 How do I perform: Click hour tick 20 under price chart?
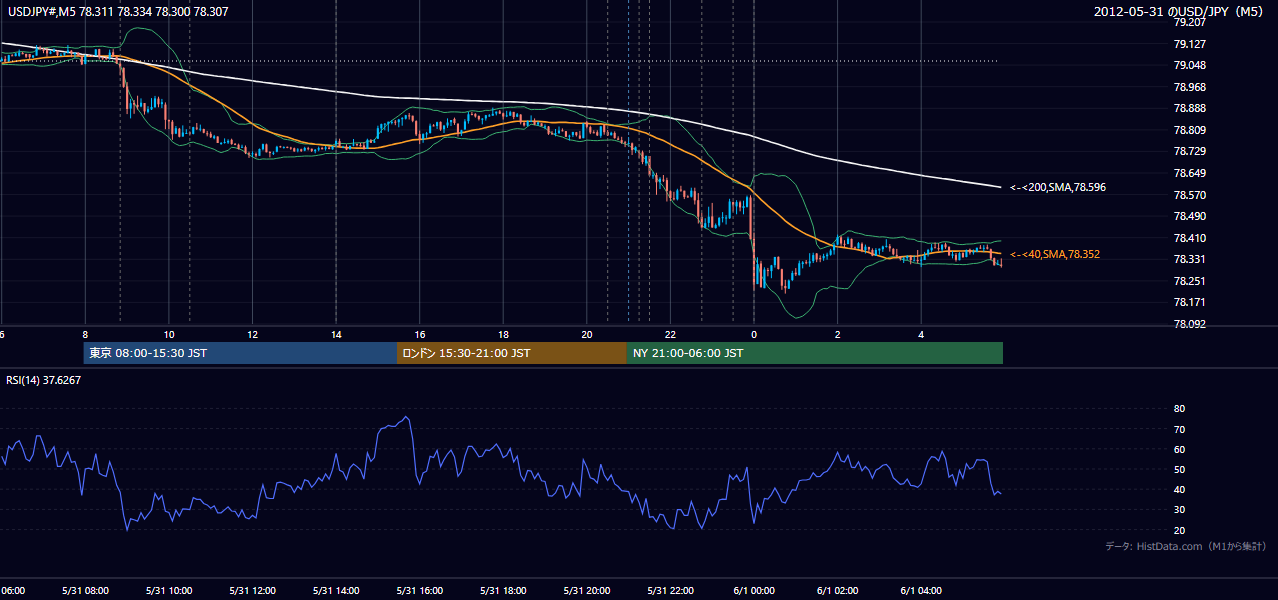(587, 335)
